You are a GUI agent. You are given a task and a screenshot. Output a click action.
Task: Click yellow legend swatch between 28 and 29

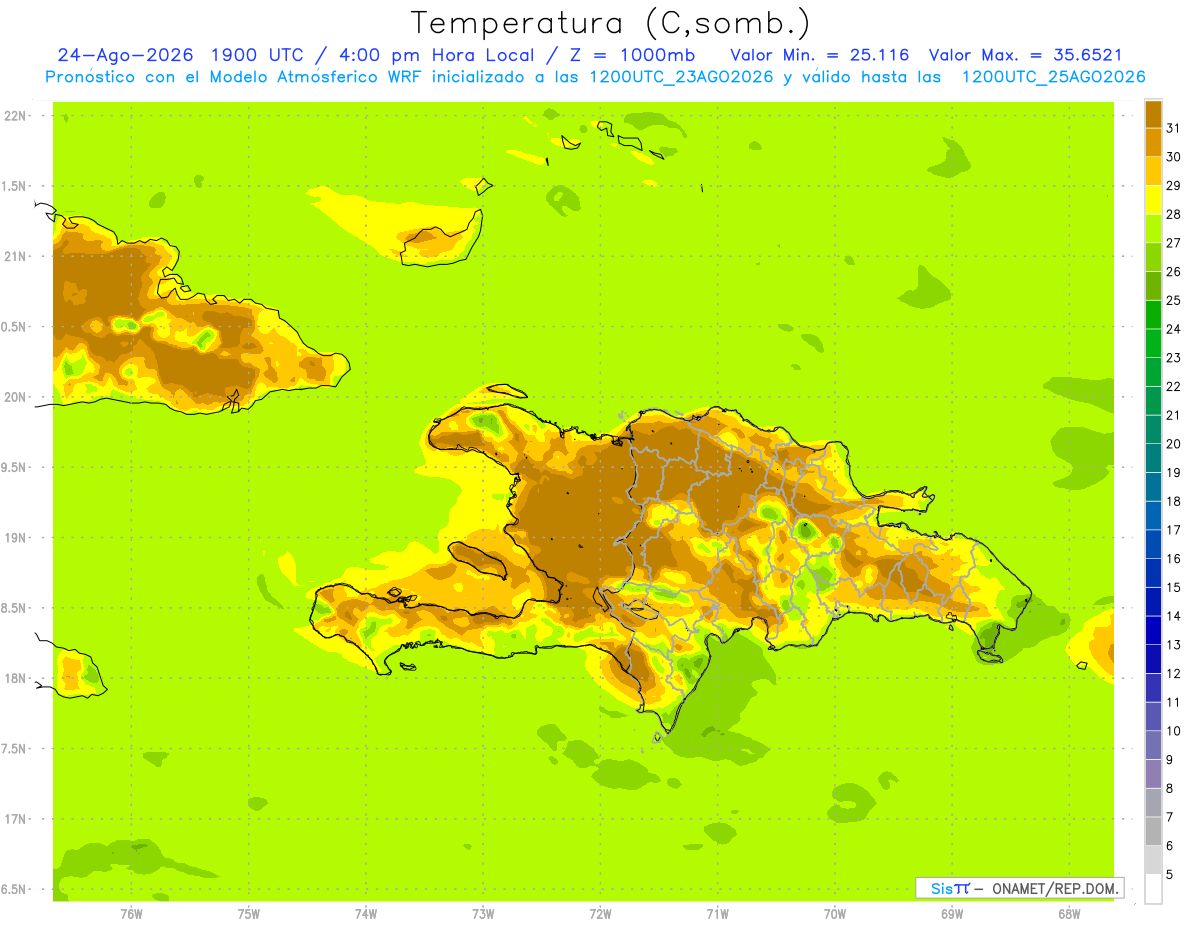click(1153, 200)
